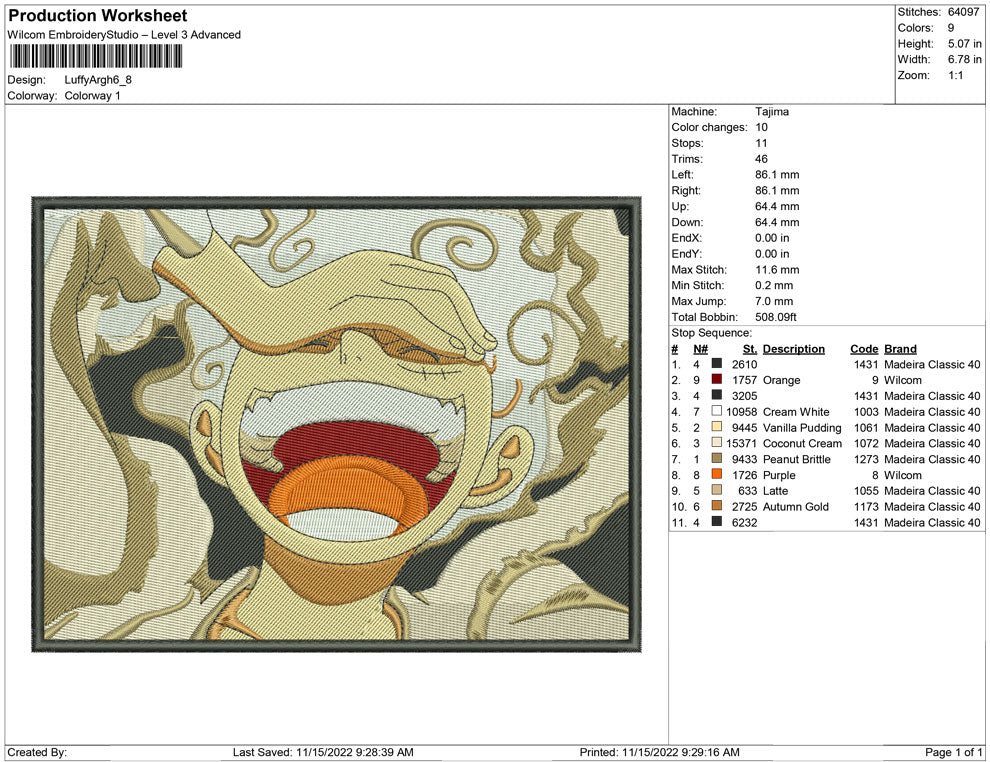Click the Stitches value 64097

(x=963, y=12)
